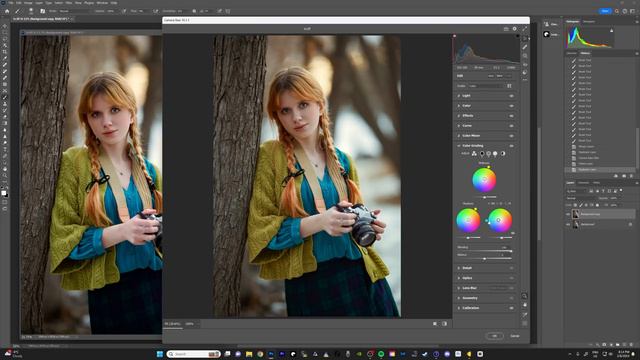Select the Masking tool in Camera Raw sidebar
The height and width of the screenshot is (360, 640).
(x=525, y=56)
